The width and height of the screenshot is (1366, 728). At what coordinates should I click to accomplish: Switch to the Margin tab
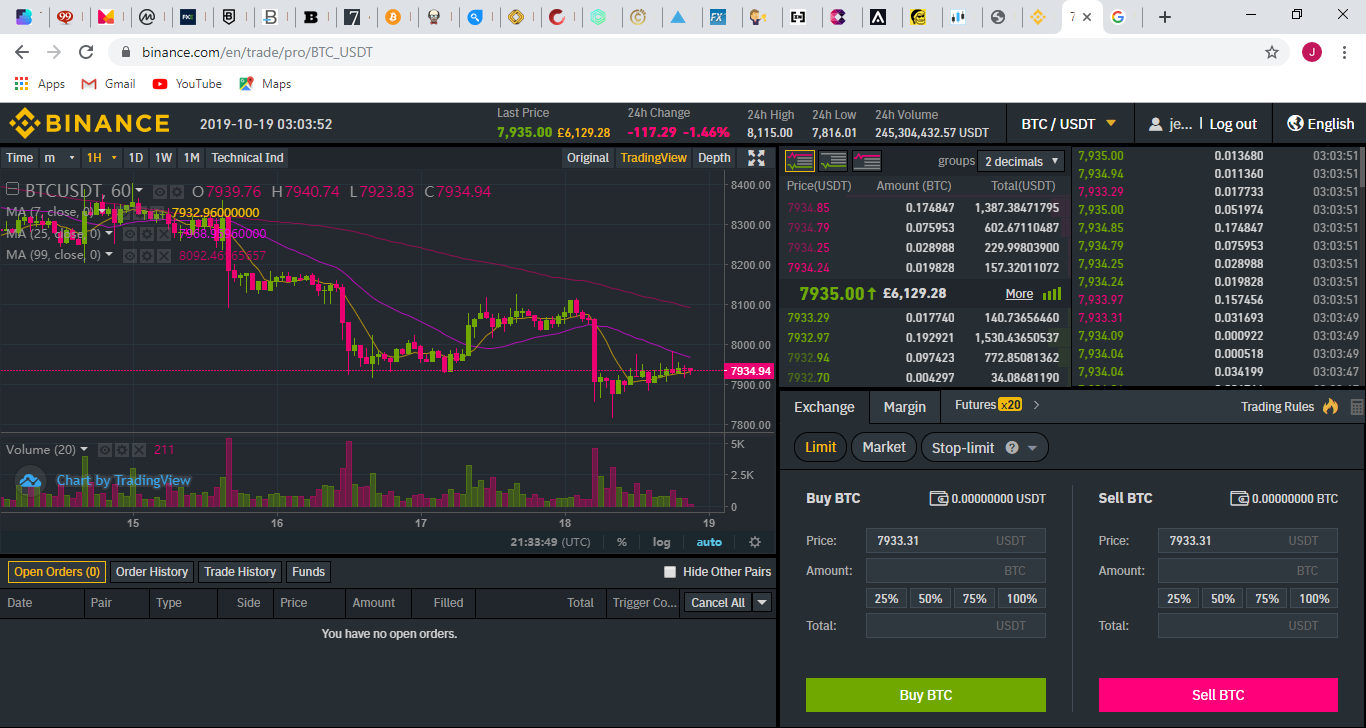pos(905,407)
